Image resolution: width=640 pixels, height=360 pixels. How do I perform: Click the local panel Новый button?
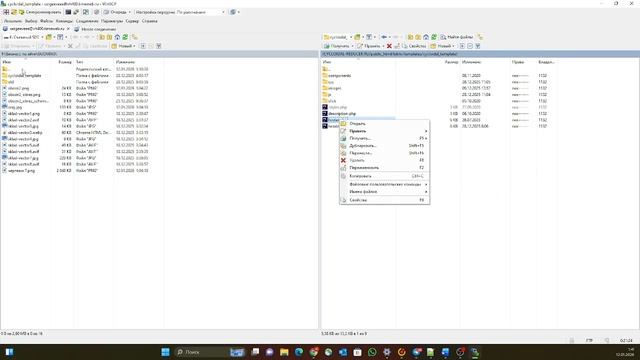tap(124, 46)
